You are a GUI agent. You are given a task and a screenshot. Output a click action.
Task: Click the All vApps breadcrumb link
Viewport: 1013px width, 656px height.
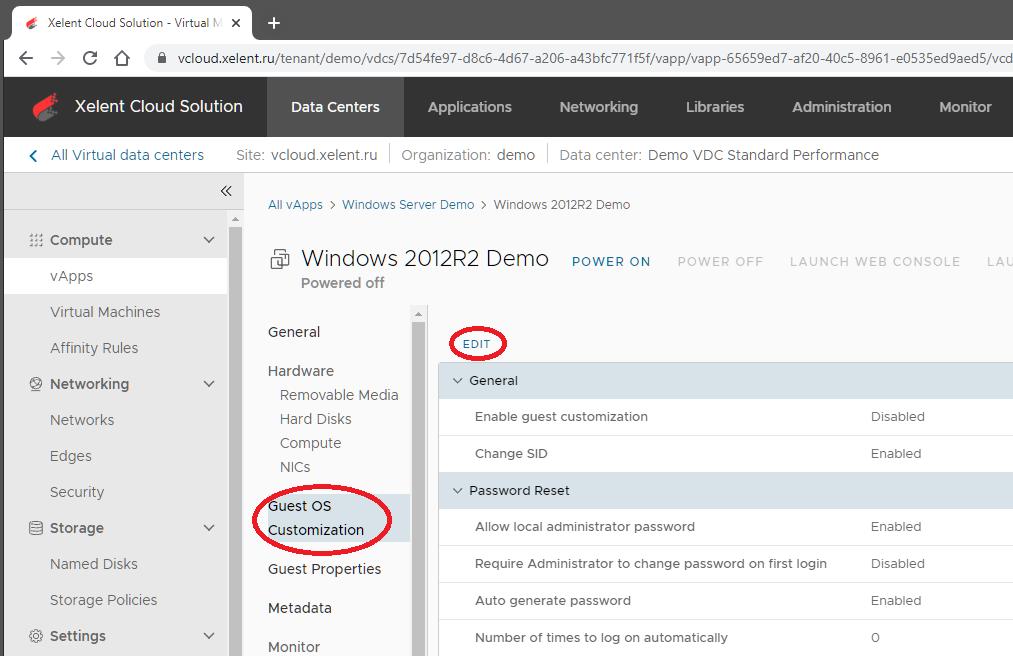[295, 205]
